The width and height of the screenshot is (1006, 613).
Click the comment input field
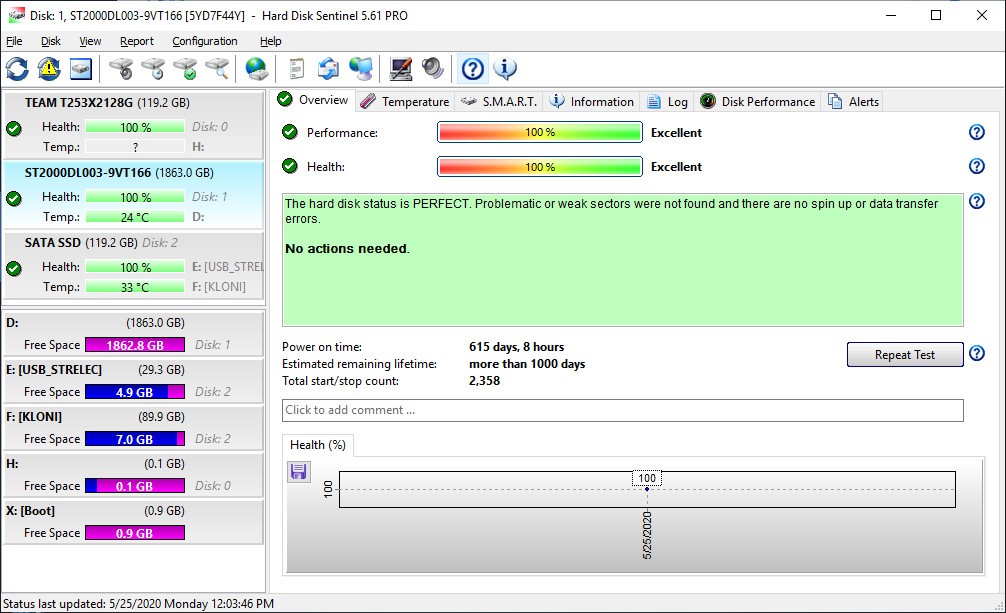pos(622,410)
